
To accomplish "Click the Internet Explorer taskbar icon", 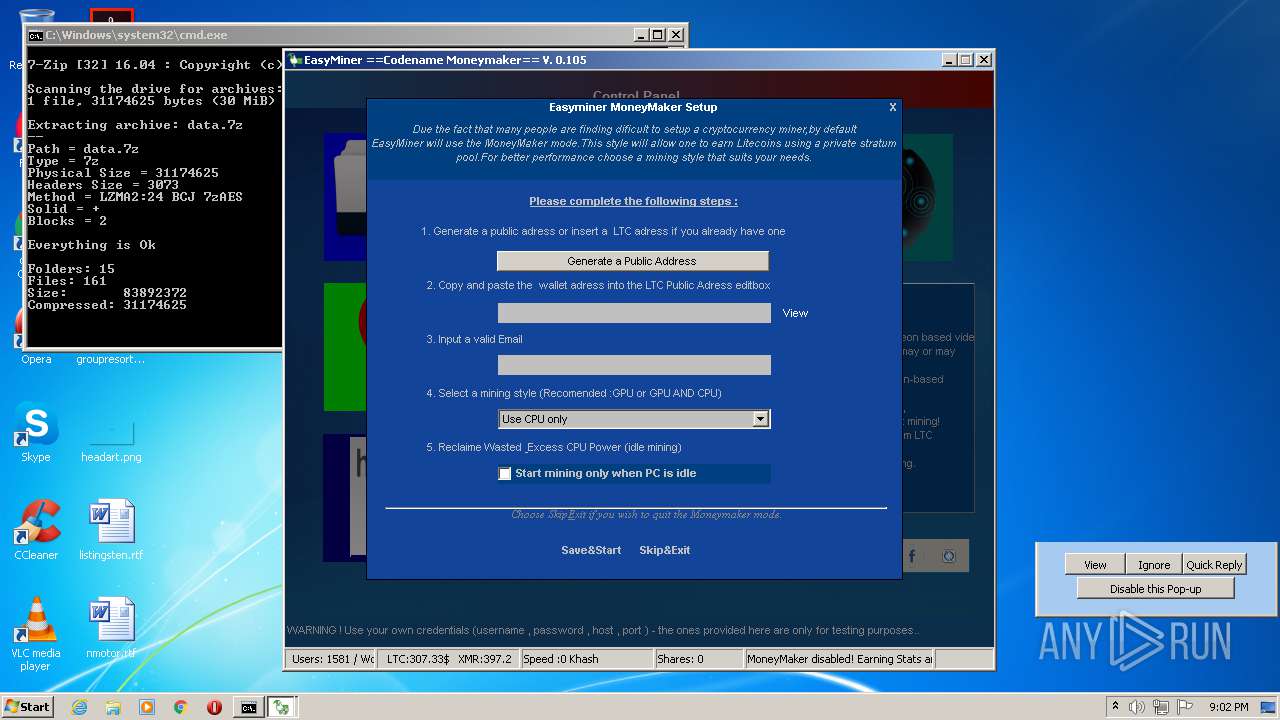I will (x=79, y=707).
